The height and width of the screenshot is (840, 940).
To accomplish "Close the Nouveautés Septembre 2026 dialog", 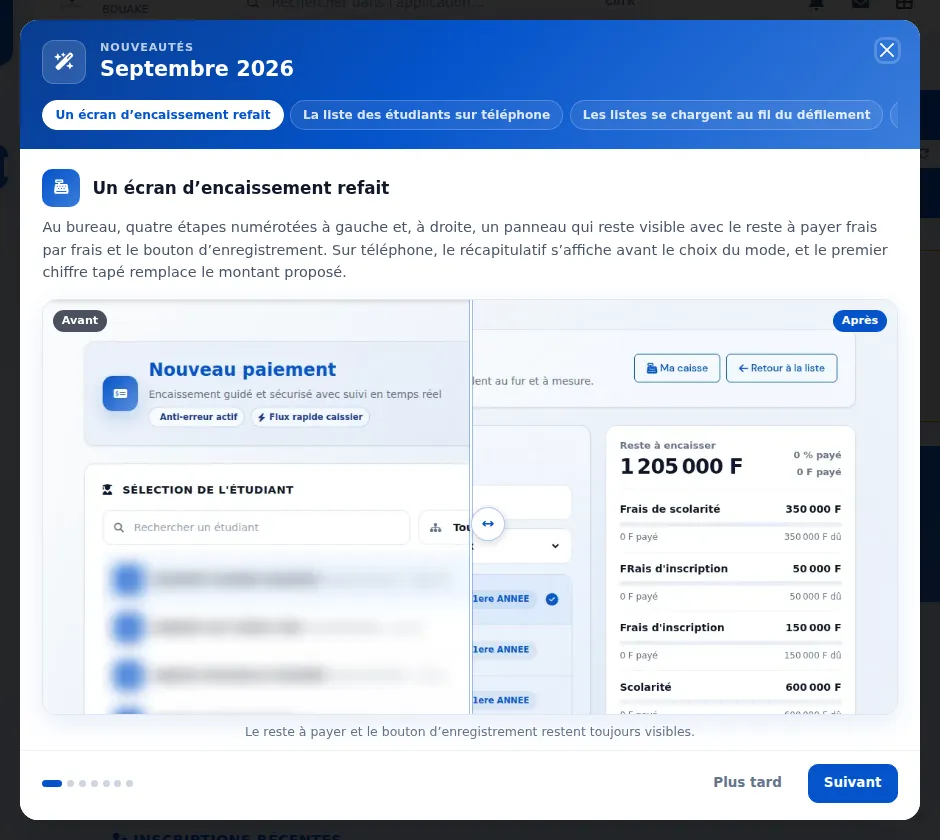I will pyautogui.click(x=887, y=50).
